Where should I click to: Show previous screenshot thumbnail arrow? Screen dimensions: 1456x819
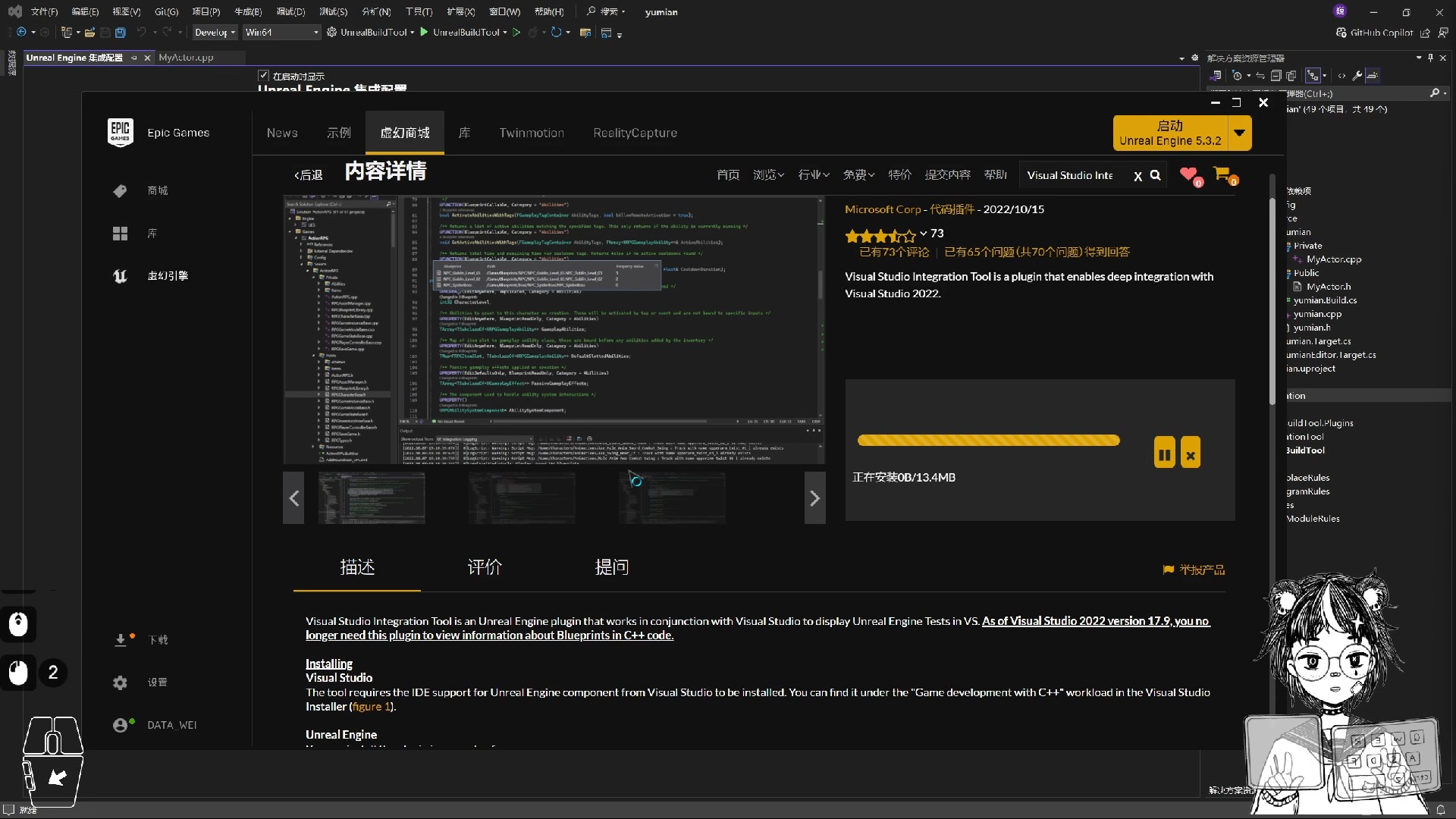tap(293, 498)
